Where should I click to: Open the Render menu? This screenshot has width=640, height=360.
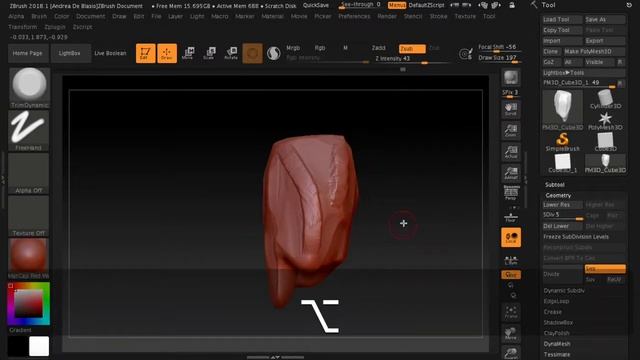(x=387, y=16)
